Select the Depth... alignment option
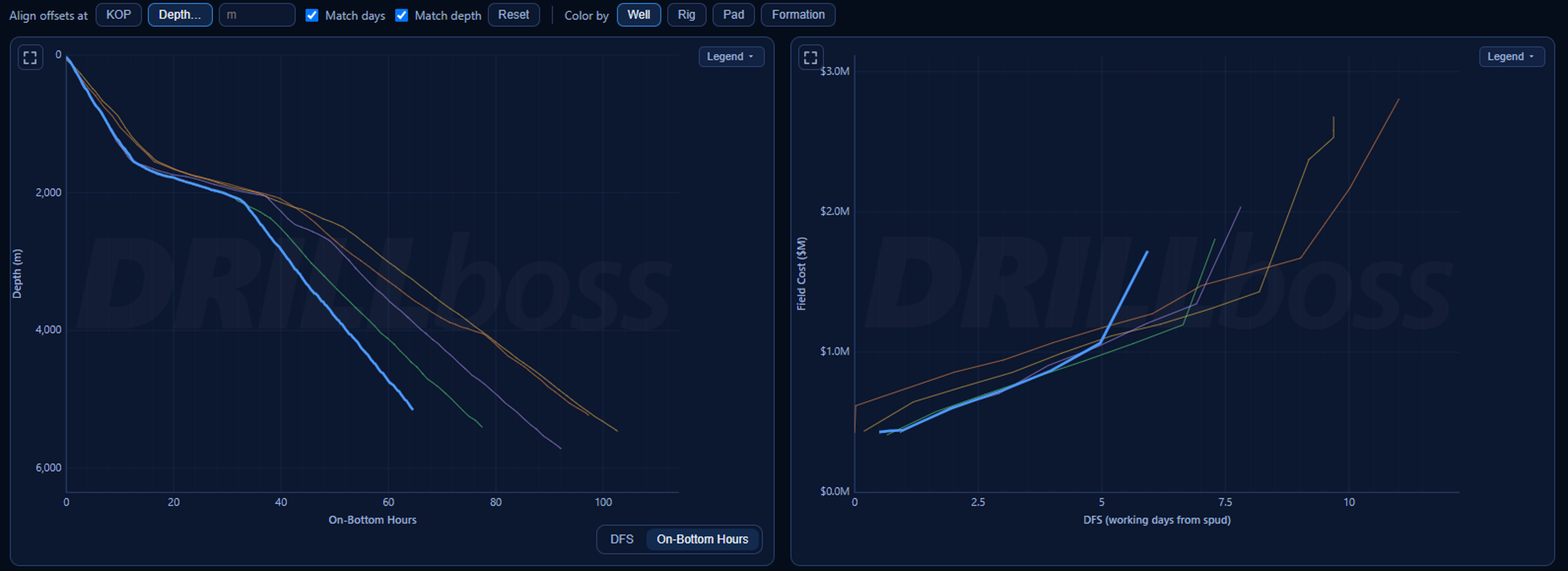This screenshot has height=571, width=1568. [x=180, y=15]
